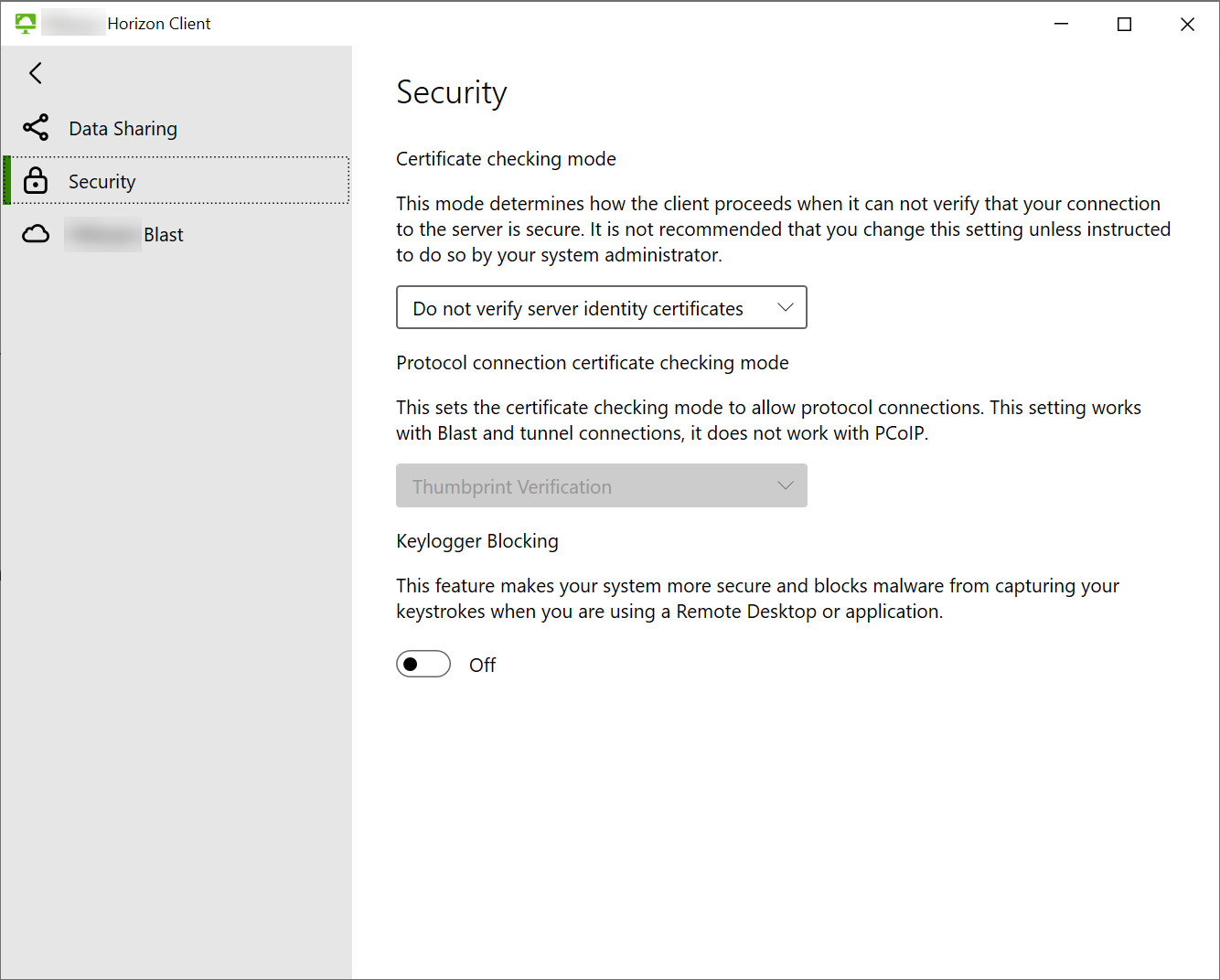Click the Security padlock icon
Viewport: 1220px width, 980px height.
[36, 181]
